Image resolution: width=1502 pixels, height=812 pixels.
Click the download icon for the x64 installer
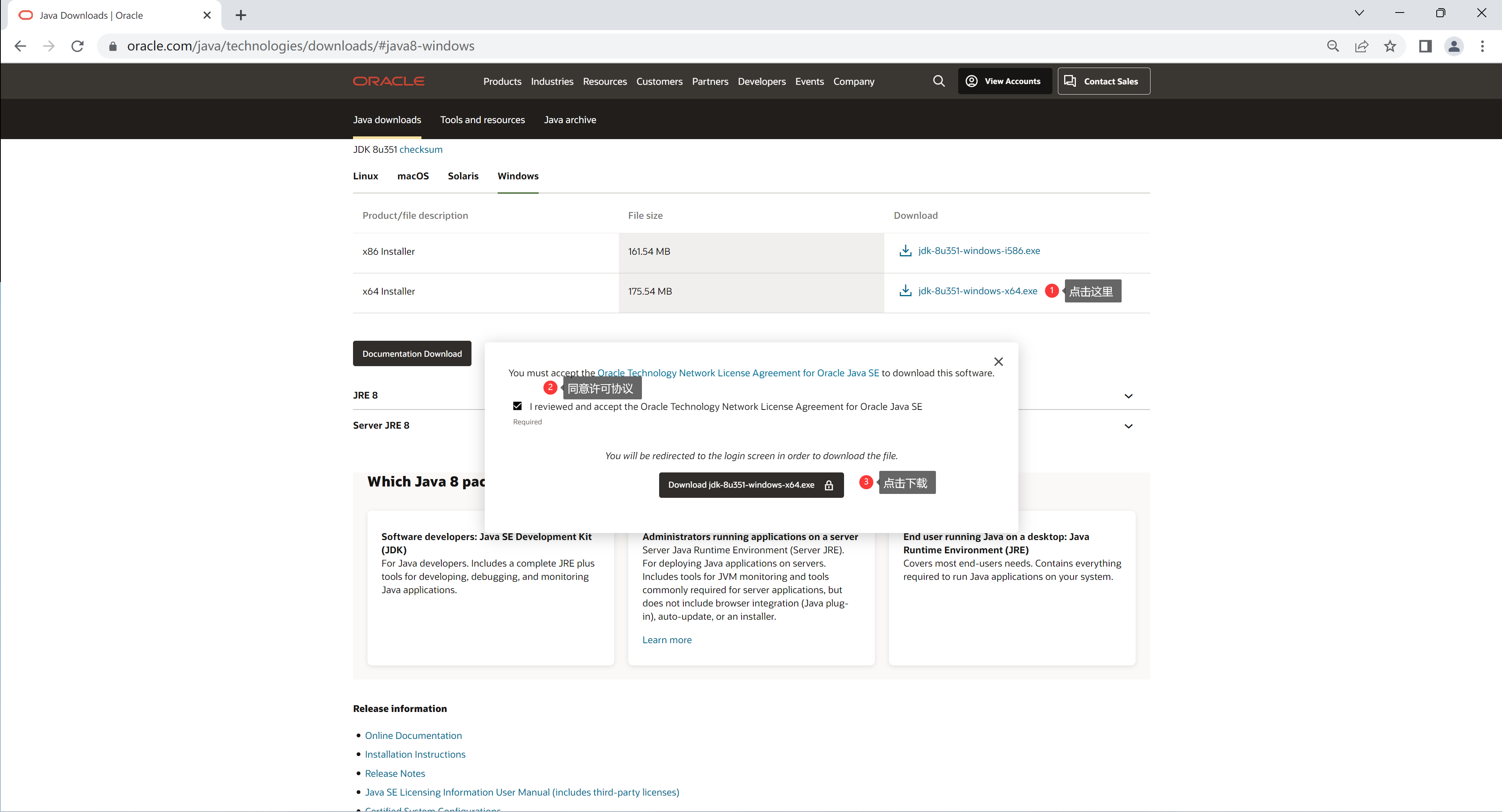[905, 290]
